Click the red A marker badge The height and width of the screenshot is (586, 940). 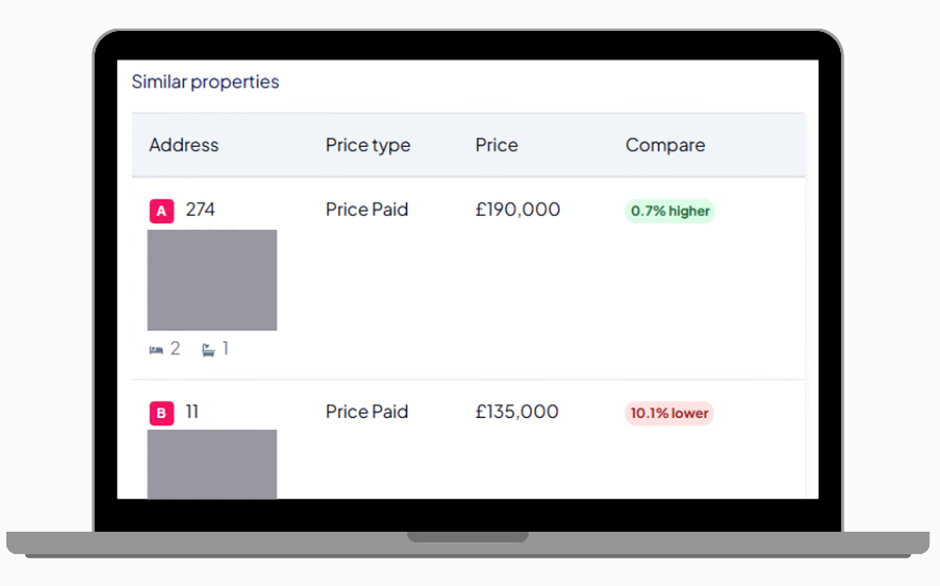tap(161, 211)
